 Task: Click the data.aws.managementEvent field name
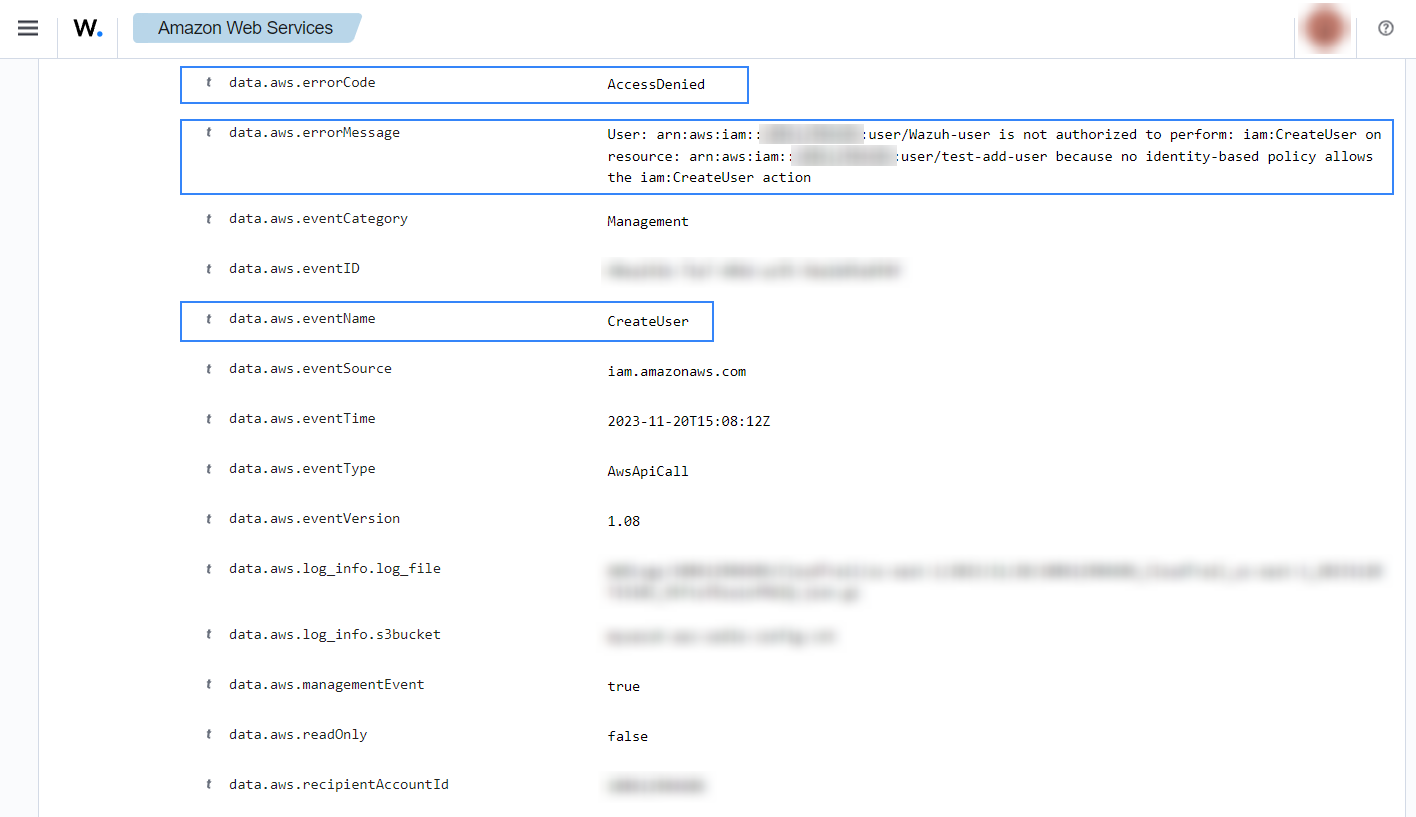coord(326,685)
